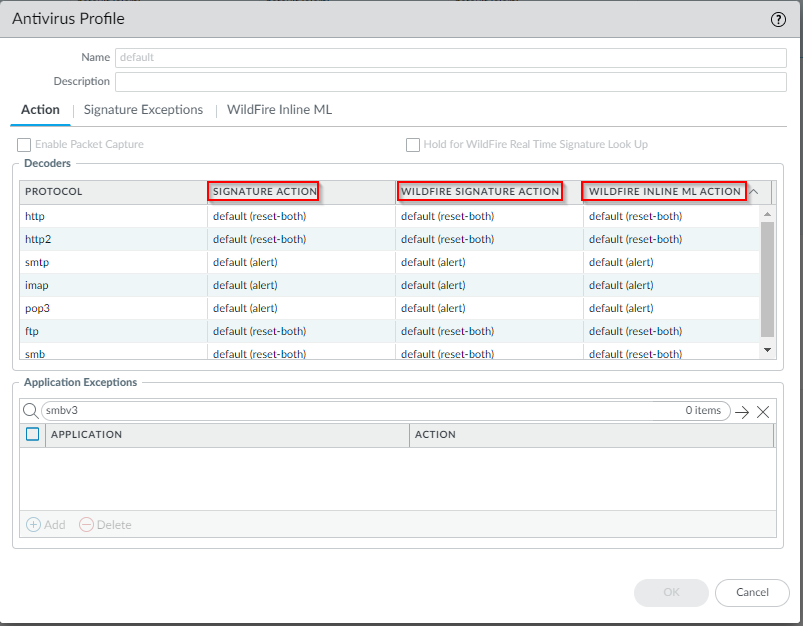Click the Add plus icon button
Viewport: 803px width, 626px height.
[x=33, y=525]
